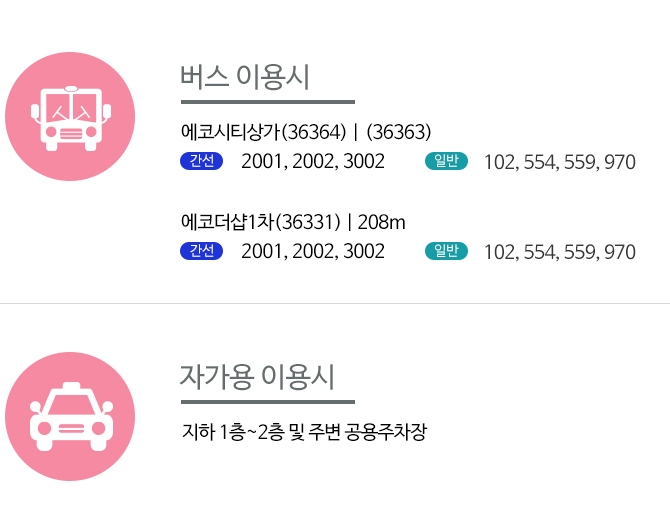Click the 지하 1층~2층 parking information text
Image resolution: width=670 pixels, height=530 pixels.
click(304, 432)
